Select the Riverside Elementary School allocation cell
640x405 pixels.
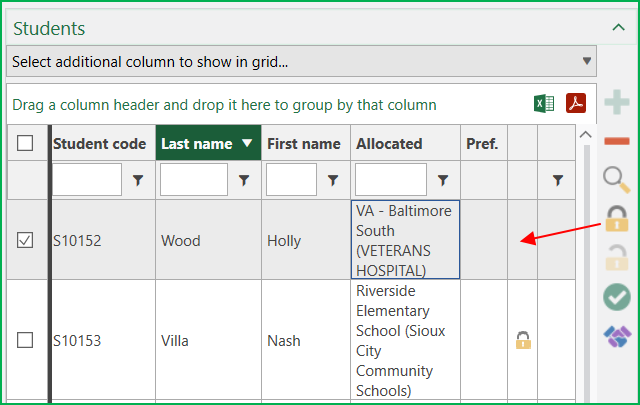(405, 340)
